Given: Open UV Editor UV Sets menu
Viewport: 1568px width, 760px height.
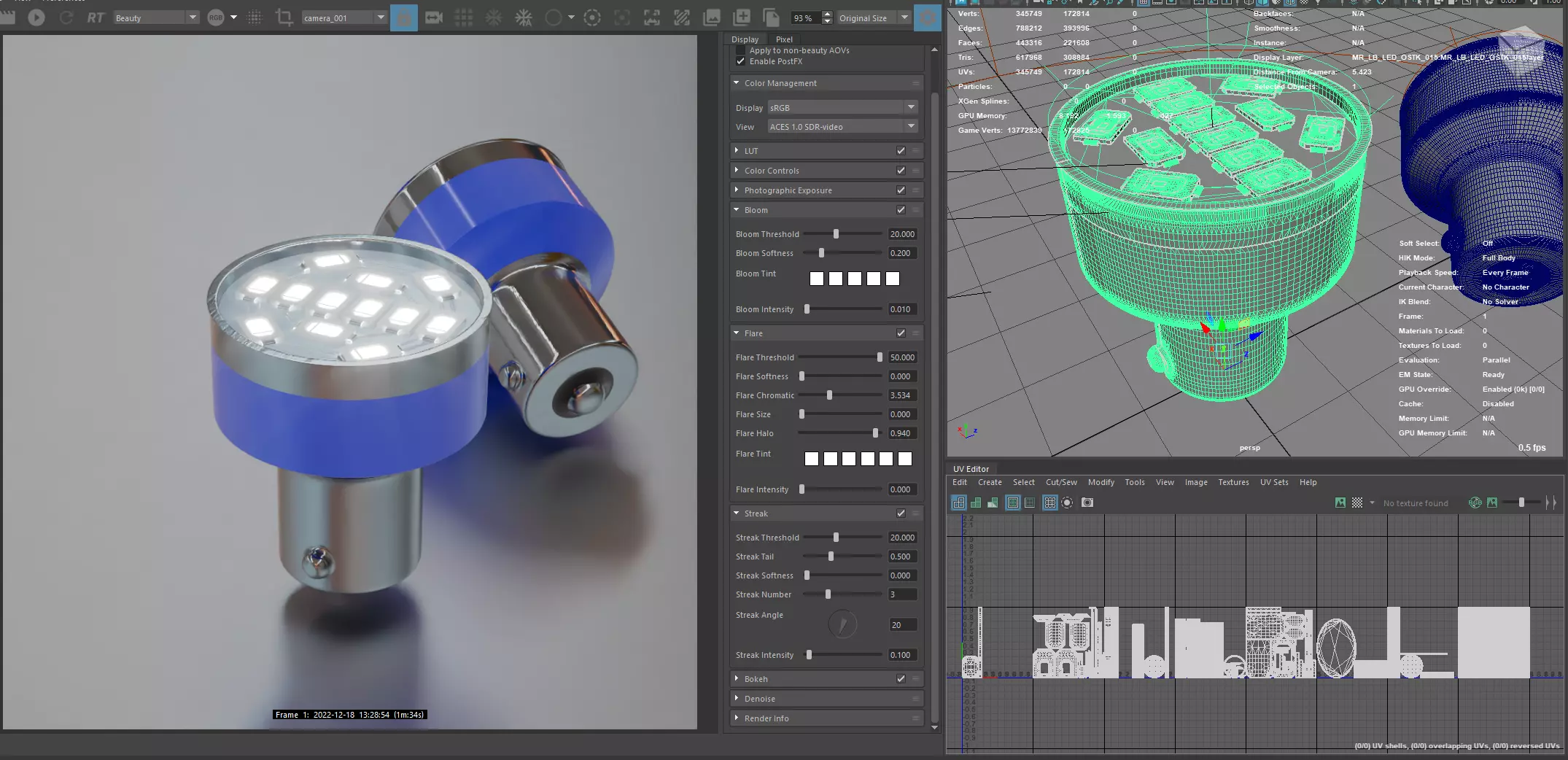Looking at the screenshot, I should click(x=1274, y=482).
